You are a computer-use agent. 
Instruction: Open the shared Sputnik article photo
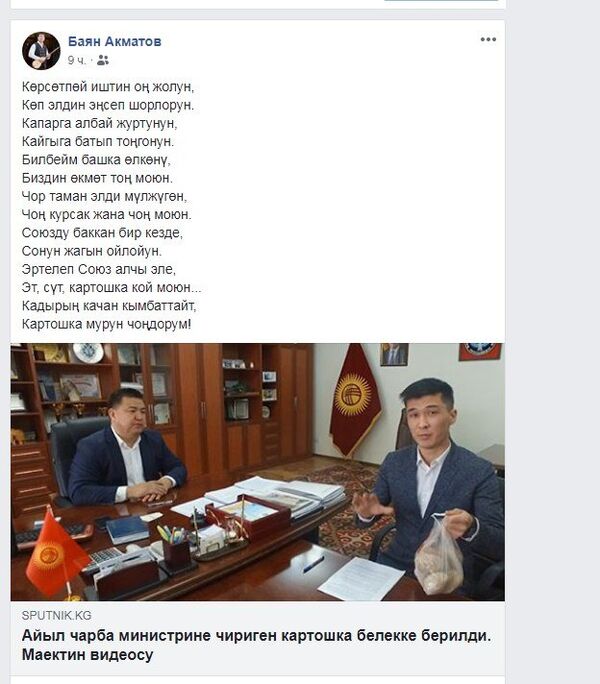click(x=257, y=472)
